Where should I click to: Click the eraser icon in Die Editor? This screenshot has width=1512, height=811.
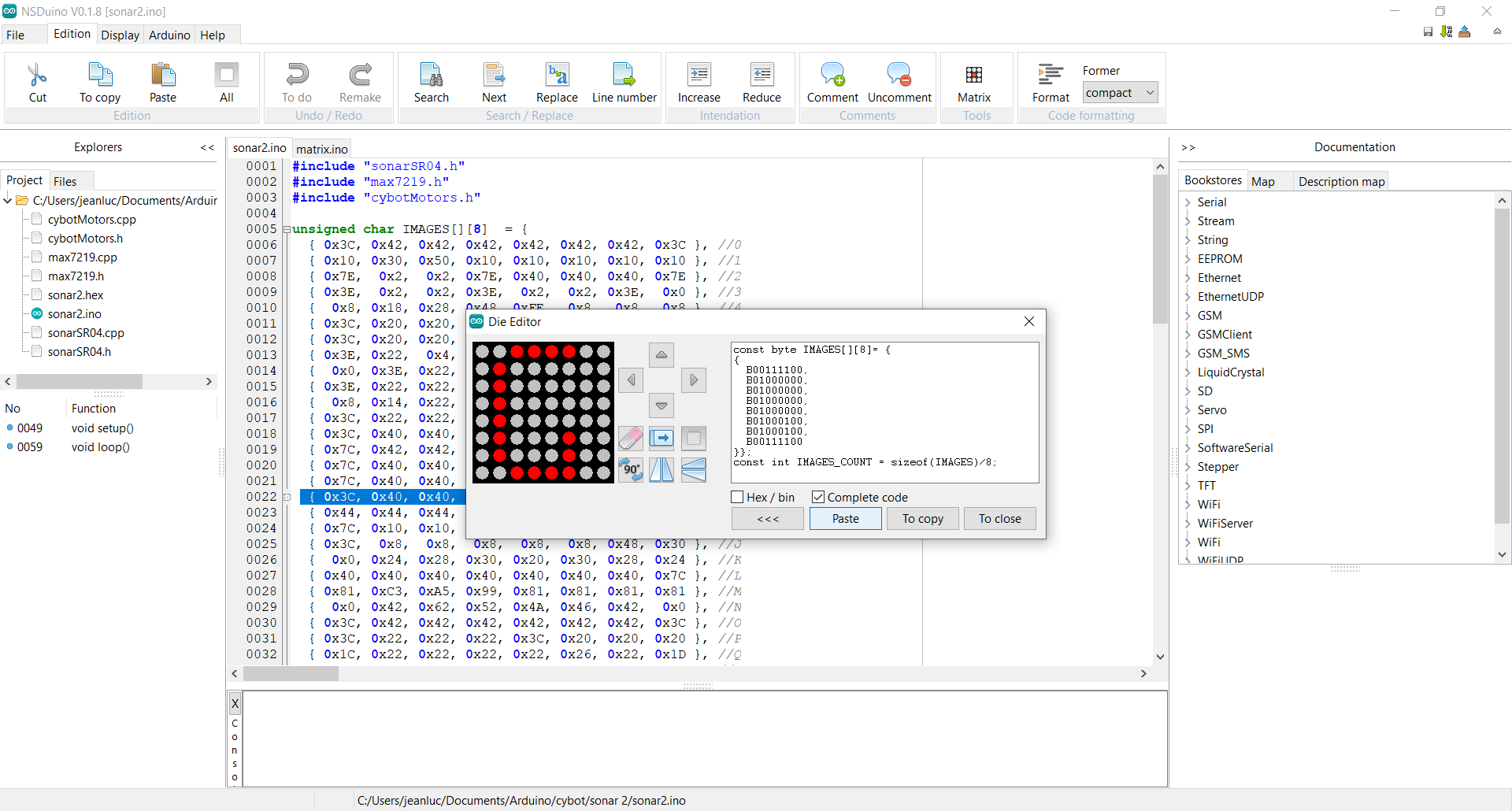click(x=631, y=439)
